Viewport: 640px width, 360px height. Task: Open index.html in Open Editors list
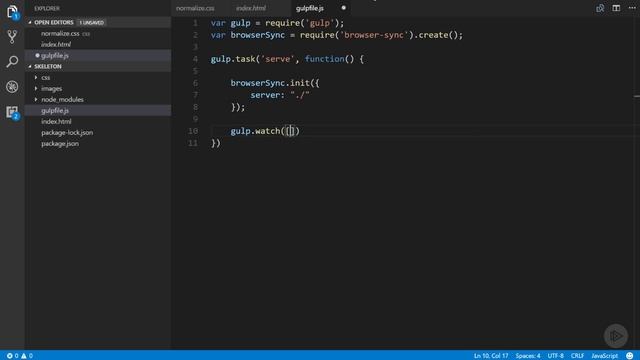tap(98, 44)
